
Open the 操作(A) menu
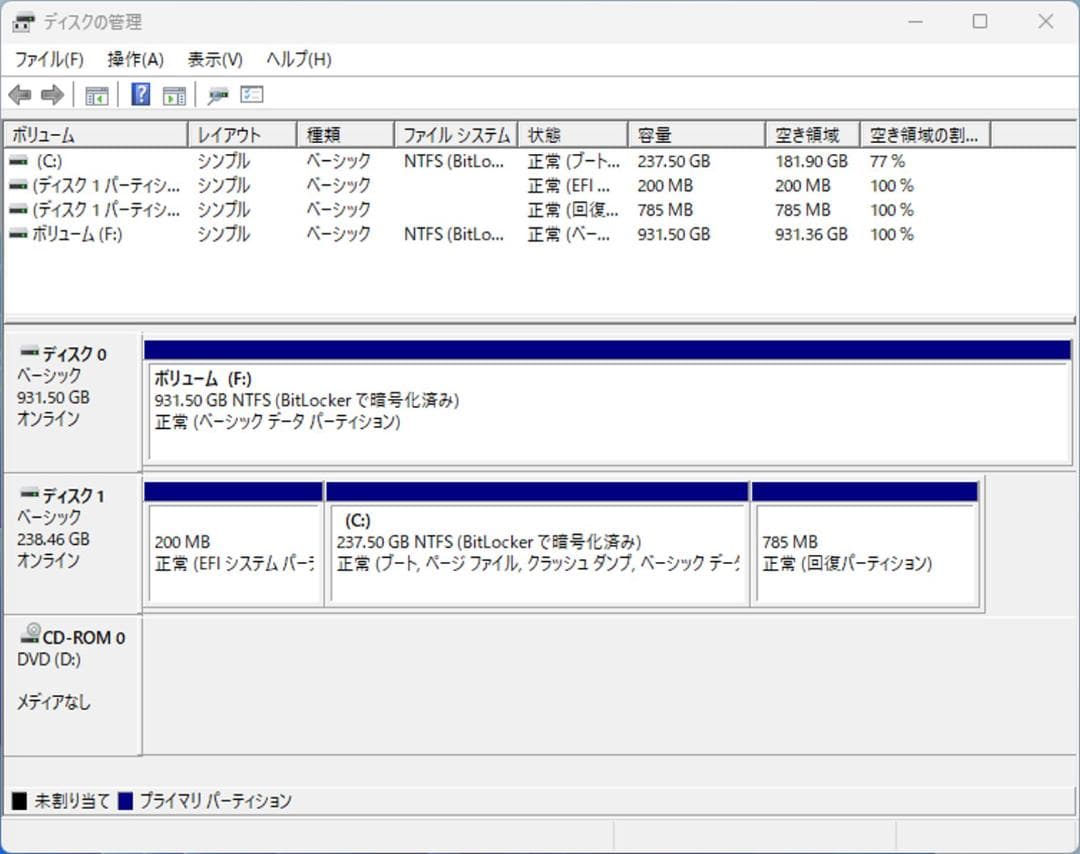133,59
